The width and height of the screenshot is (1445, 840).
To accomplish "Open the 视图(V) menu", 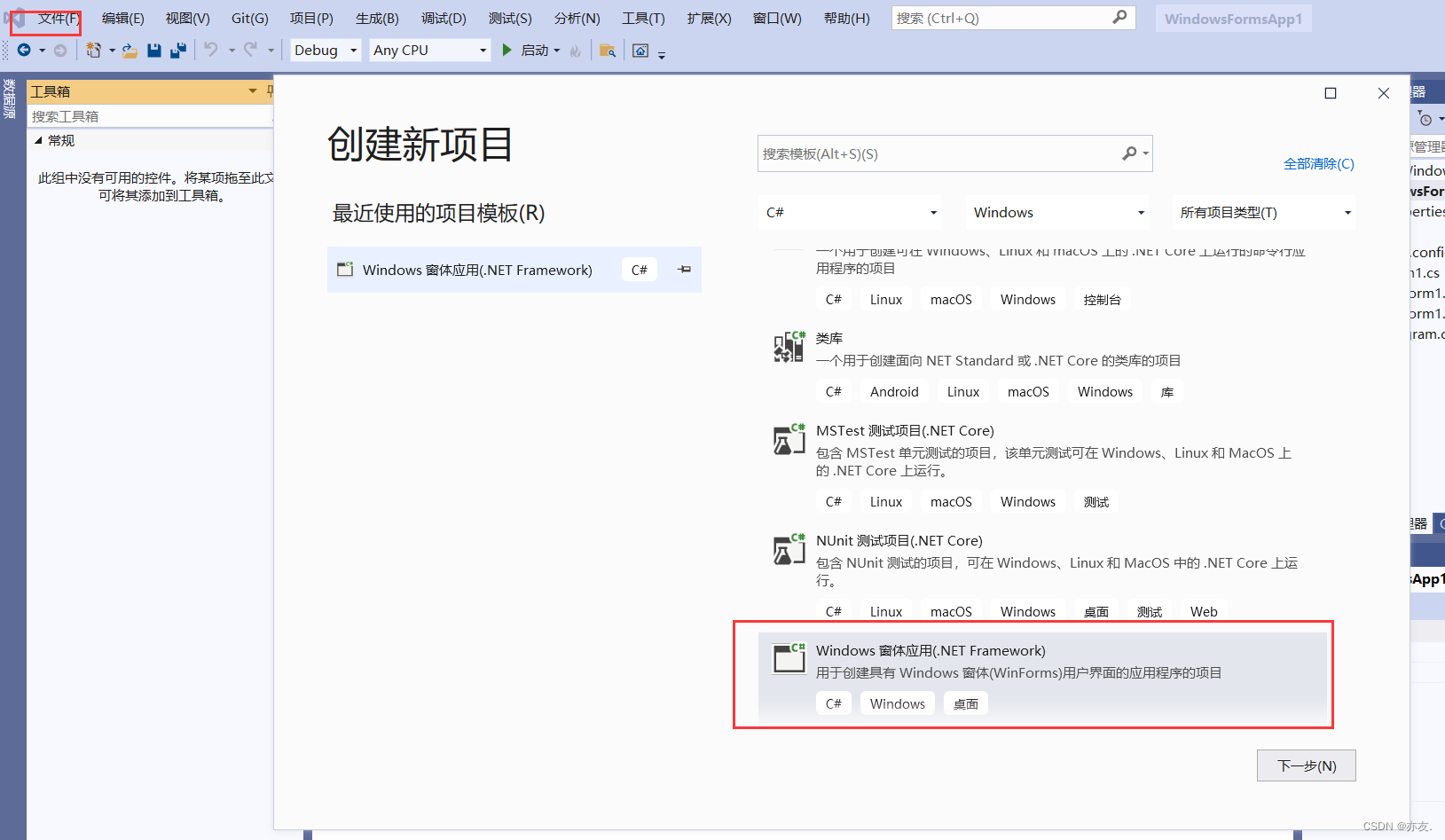I will click(x=188, y=18).
